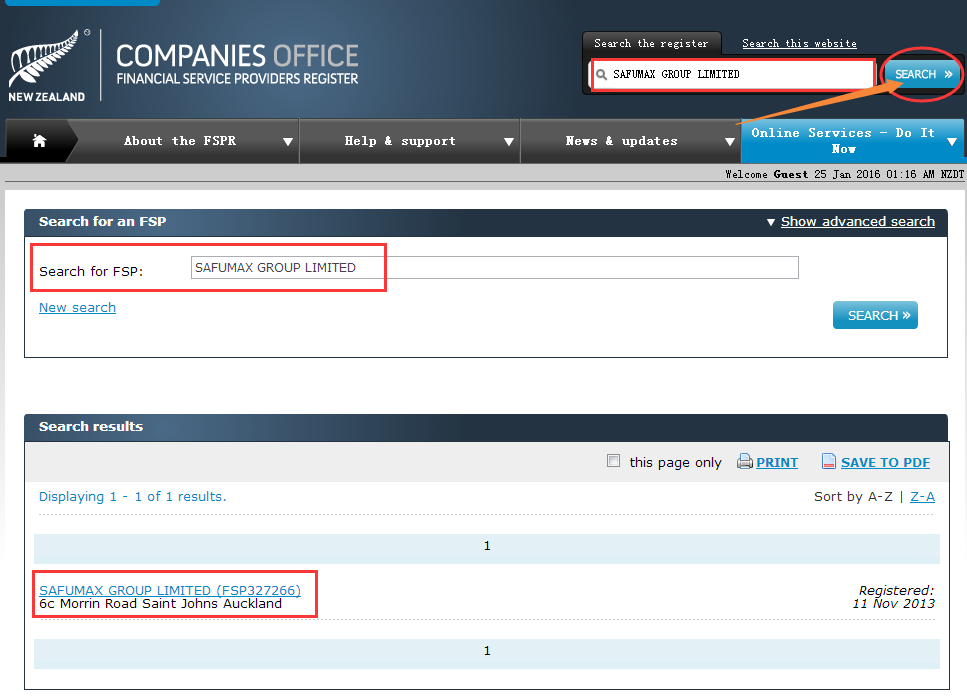Screen dimensions: 967x698
Task: Click the Show advanced search triangle
Action: [x=770, y=222]
